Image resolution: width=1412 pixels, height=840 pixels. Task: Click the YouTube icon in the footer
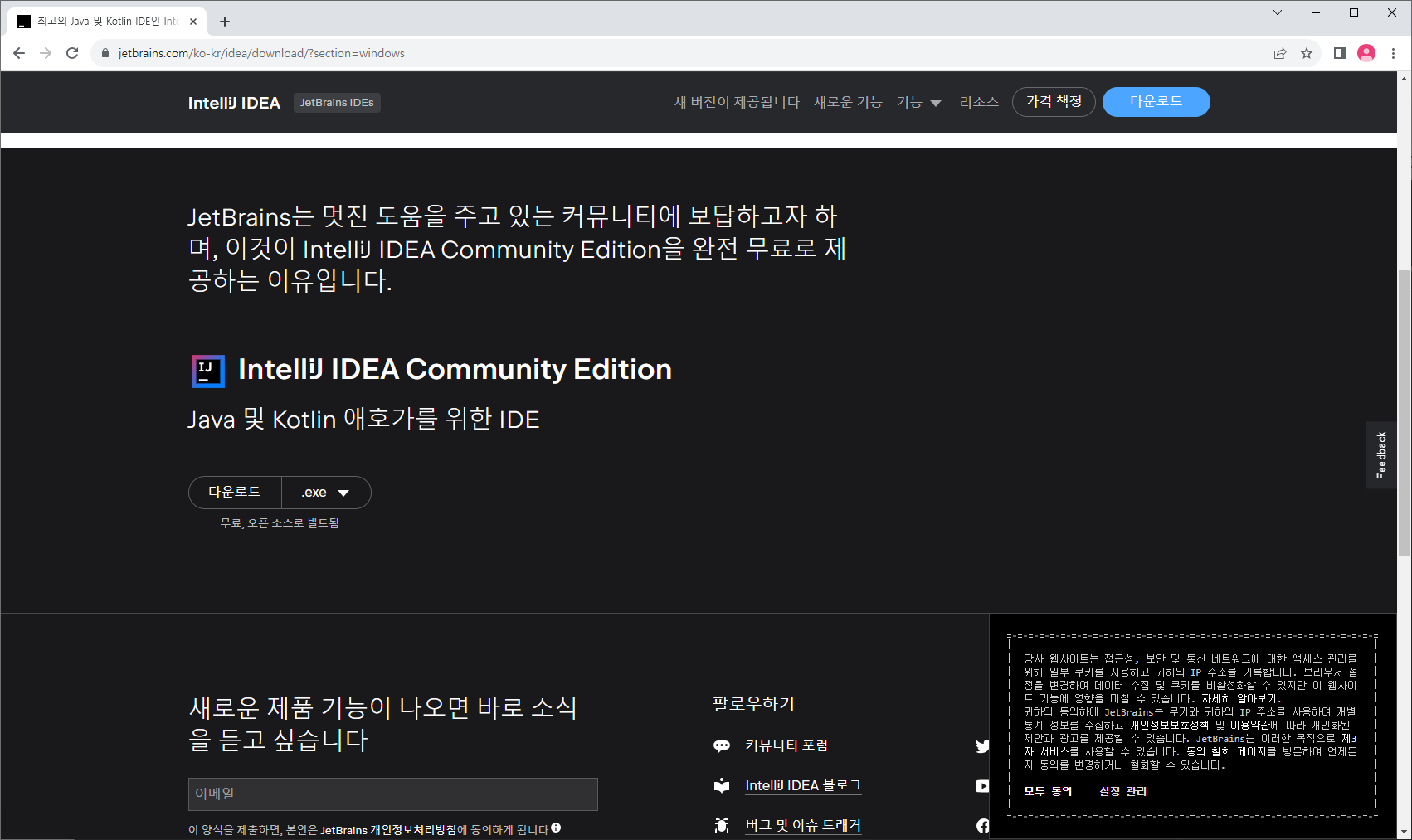pyautogui.click(x=983, y=785)
